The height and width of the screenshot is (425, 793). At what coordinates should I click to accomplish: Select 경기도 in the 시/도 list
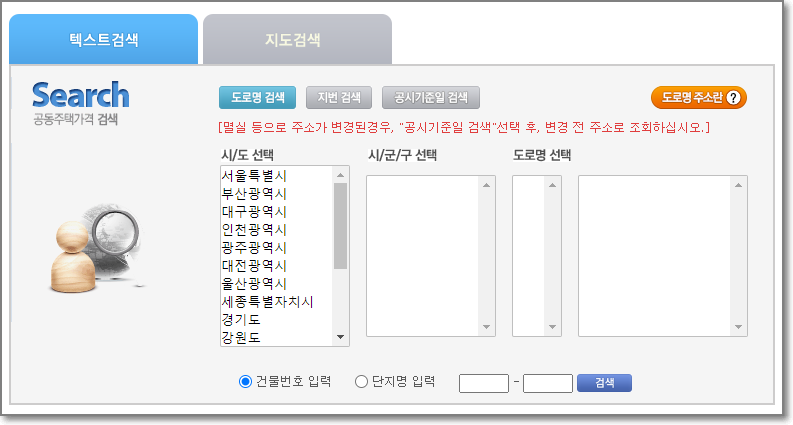[x=277, y=320]
